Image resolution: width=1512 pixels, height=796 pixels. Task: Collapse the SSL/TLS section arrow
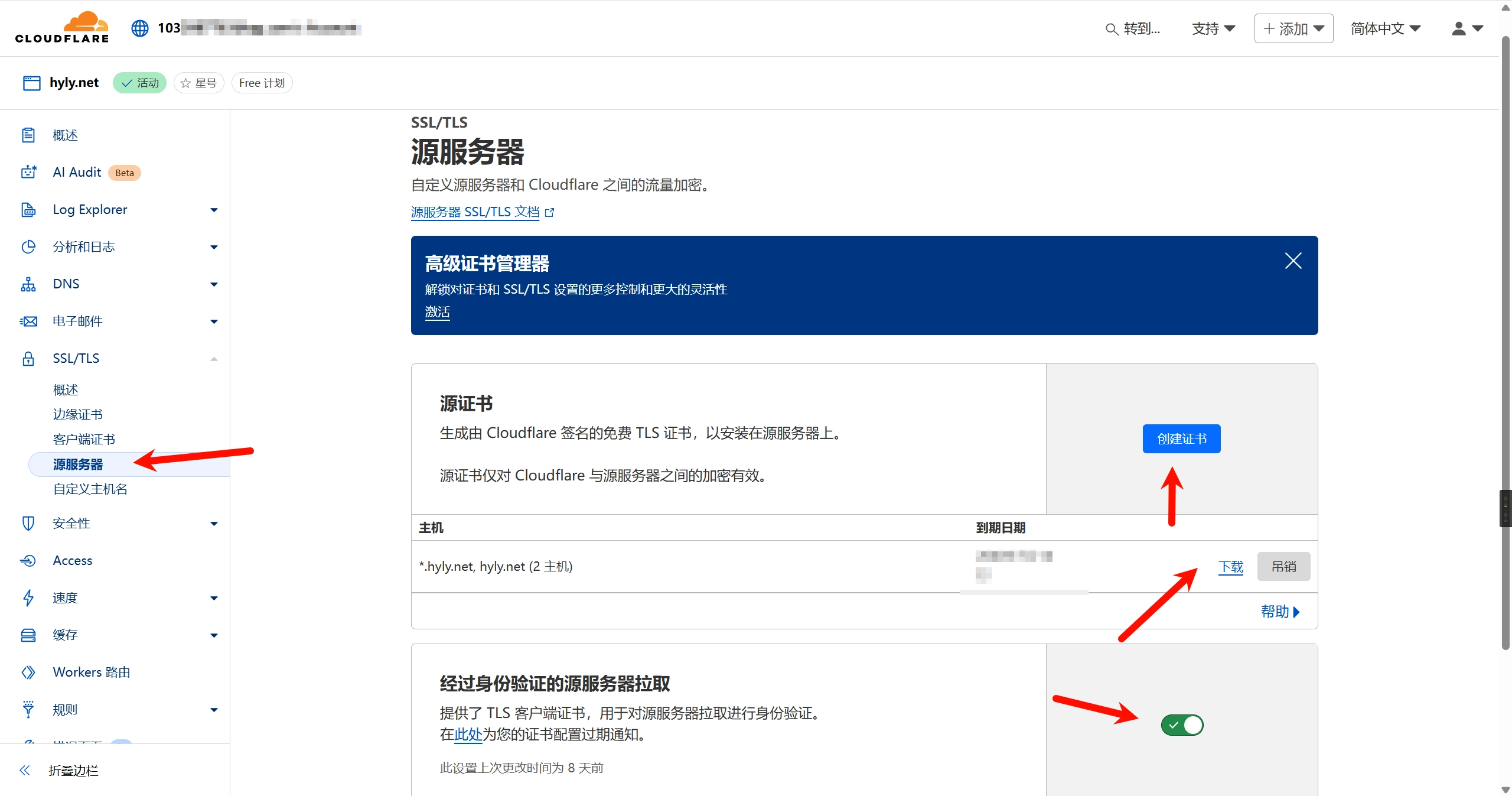(214, 359)
